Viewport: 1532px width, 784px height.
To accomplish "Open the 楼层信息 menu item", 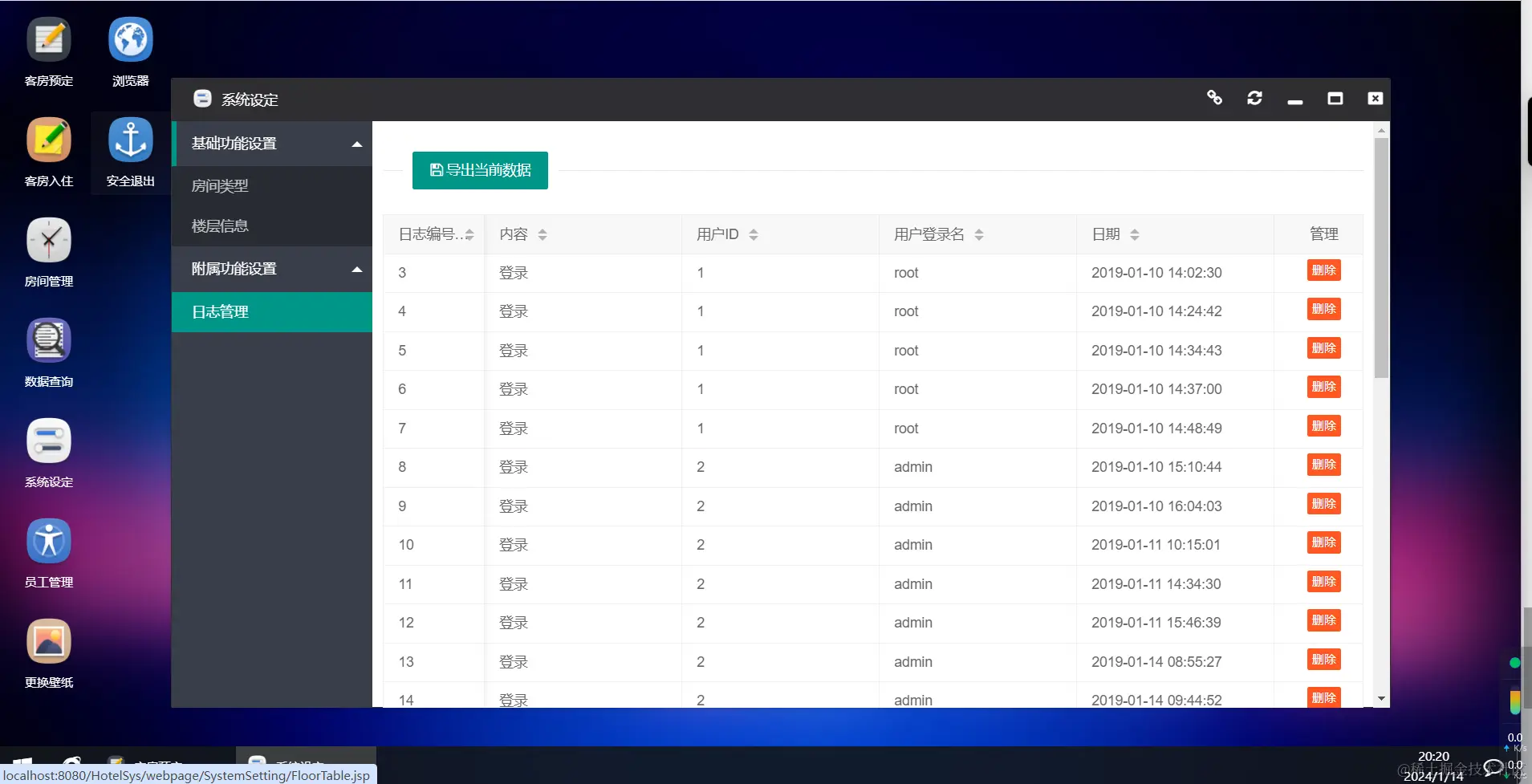I will pyautogui.click(x=272, y=226).
